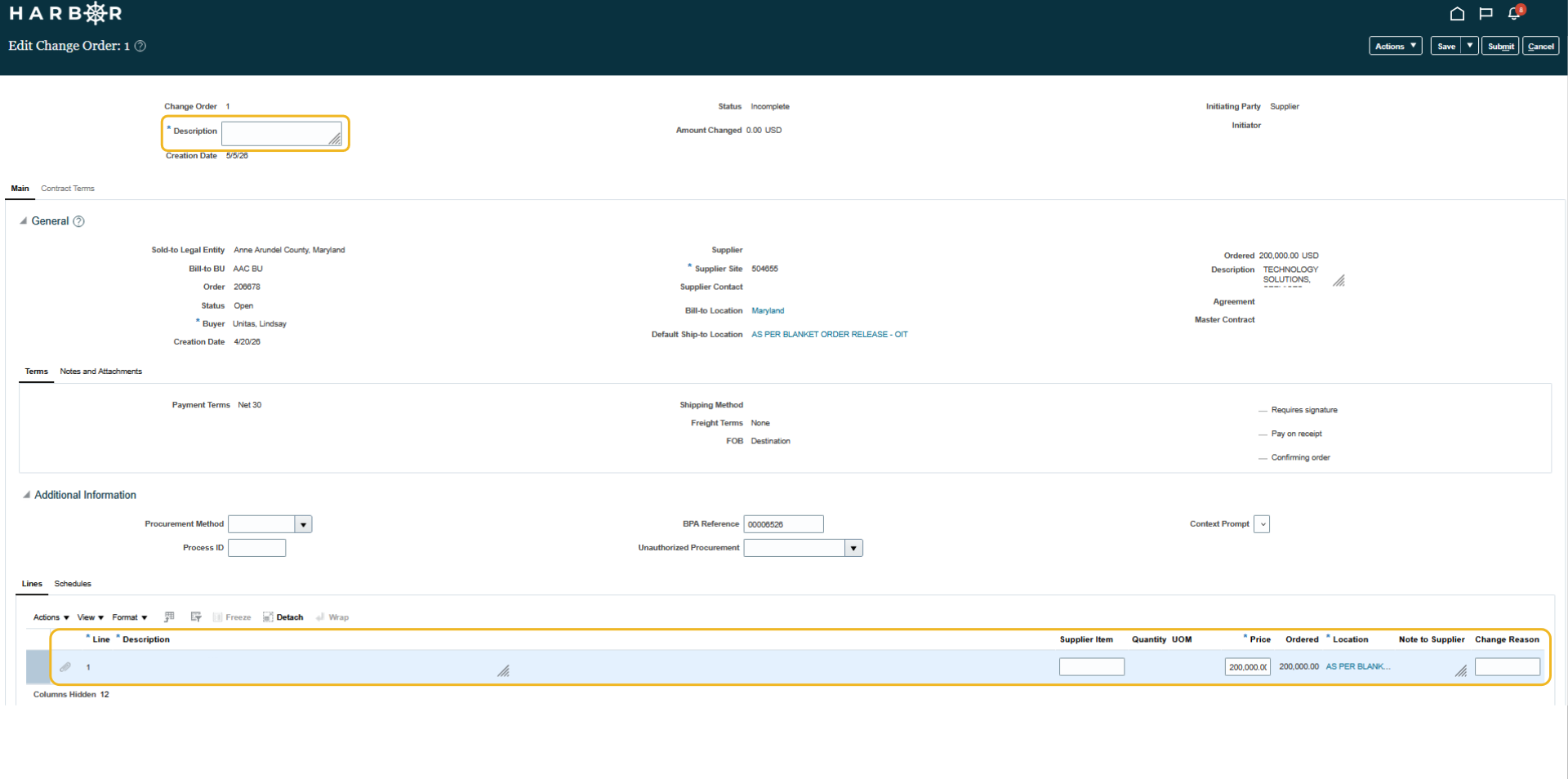Click the export/filter table icon beside Freeze

pyautogui.click(x=196, y=617)
